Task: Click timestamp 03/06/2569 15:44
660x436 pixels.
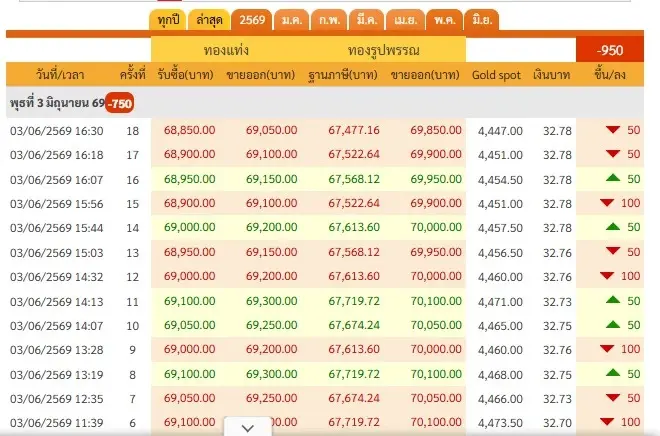Action: pos(57,228)
